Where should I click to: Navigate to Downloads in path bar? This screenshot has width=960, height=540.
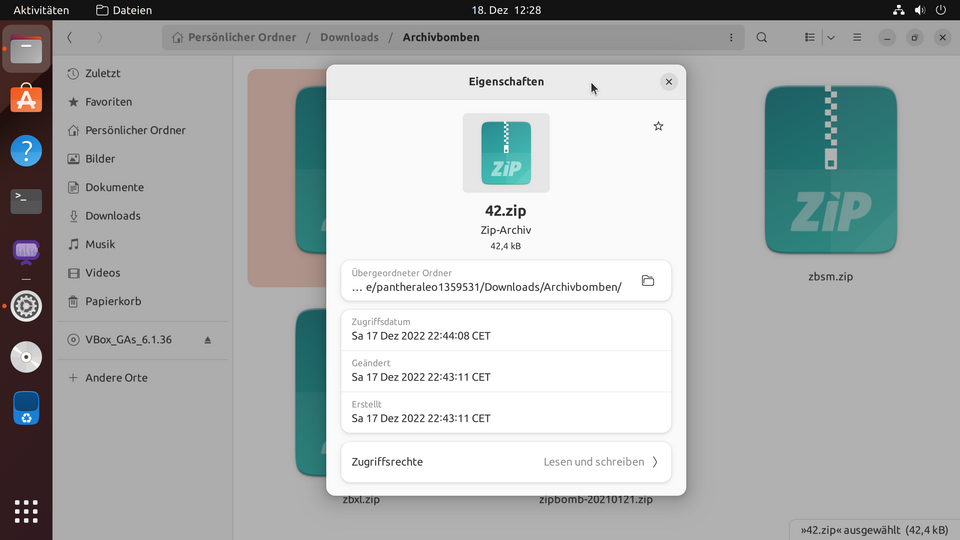coord(349,38)
